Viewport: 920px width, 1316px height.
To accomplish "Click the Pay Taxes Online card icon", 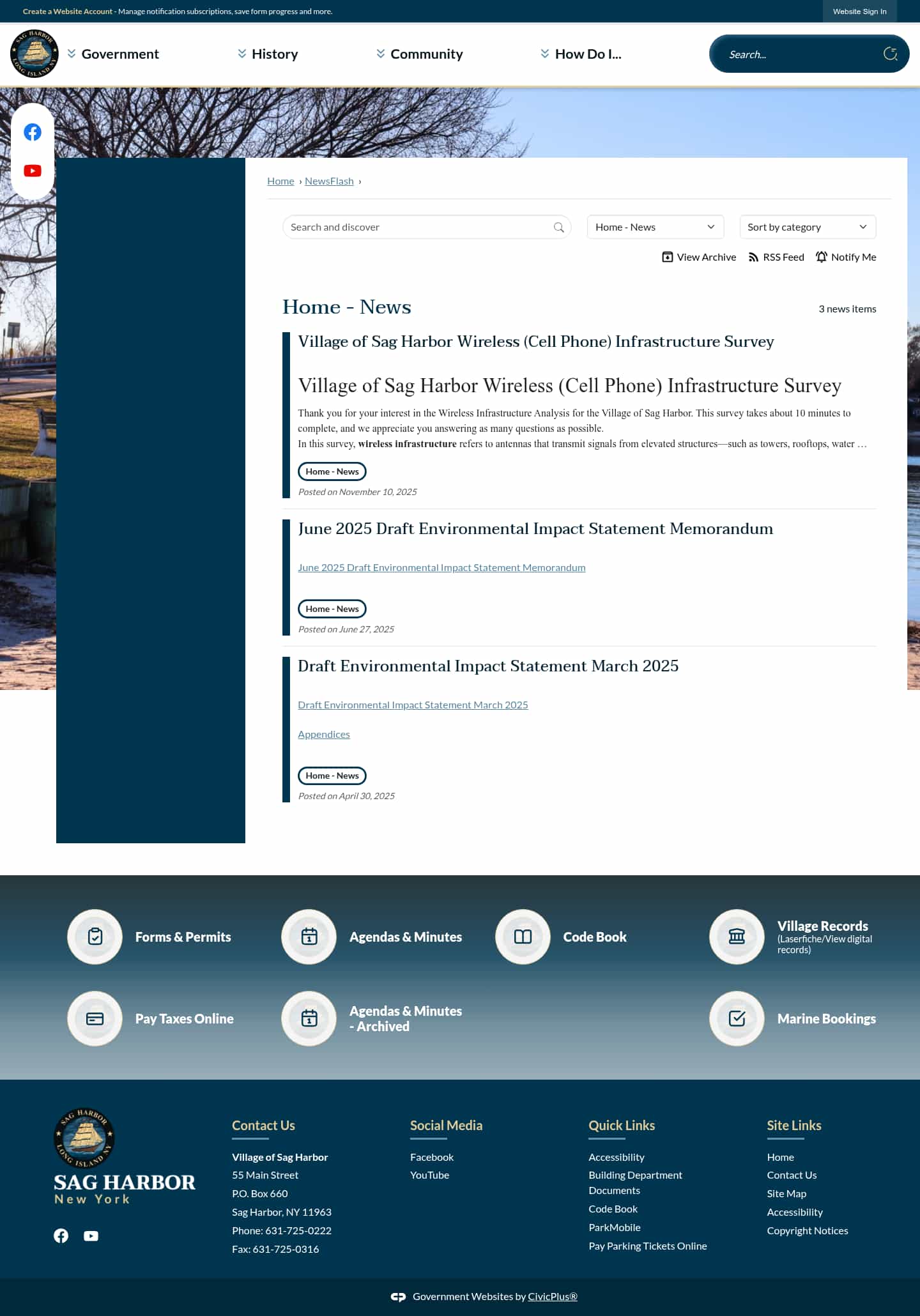I will pos(95,1018).
